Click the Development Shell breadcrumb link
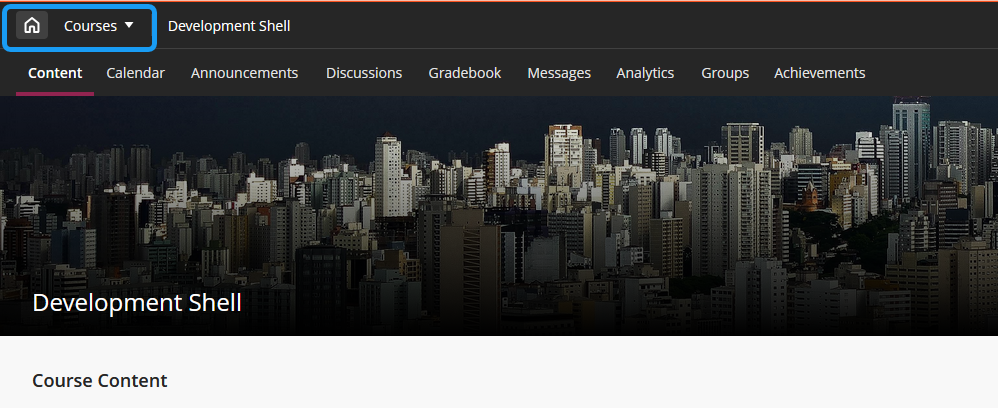The width and height of the screenshot is (998, 408). pos(229,26)
